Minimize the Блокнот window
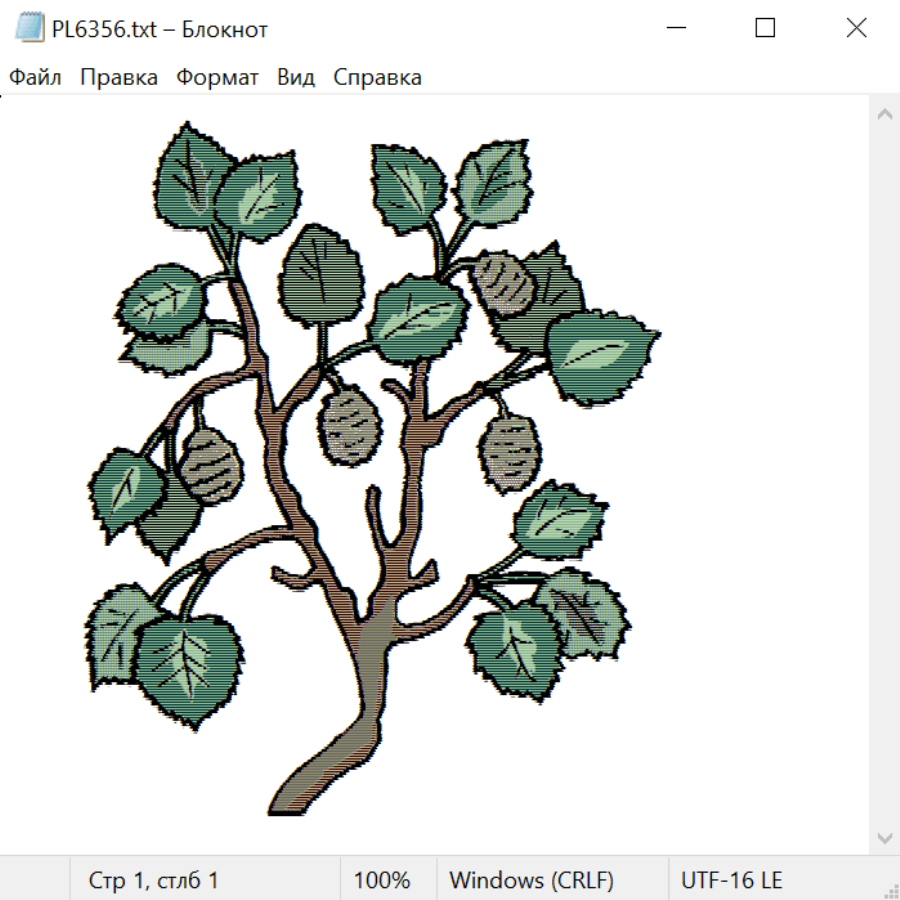The image size is (900, 900). point(676,28)
